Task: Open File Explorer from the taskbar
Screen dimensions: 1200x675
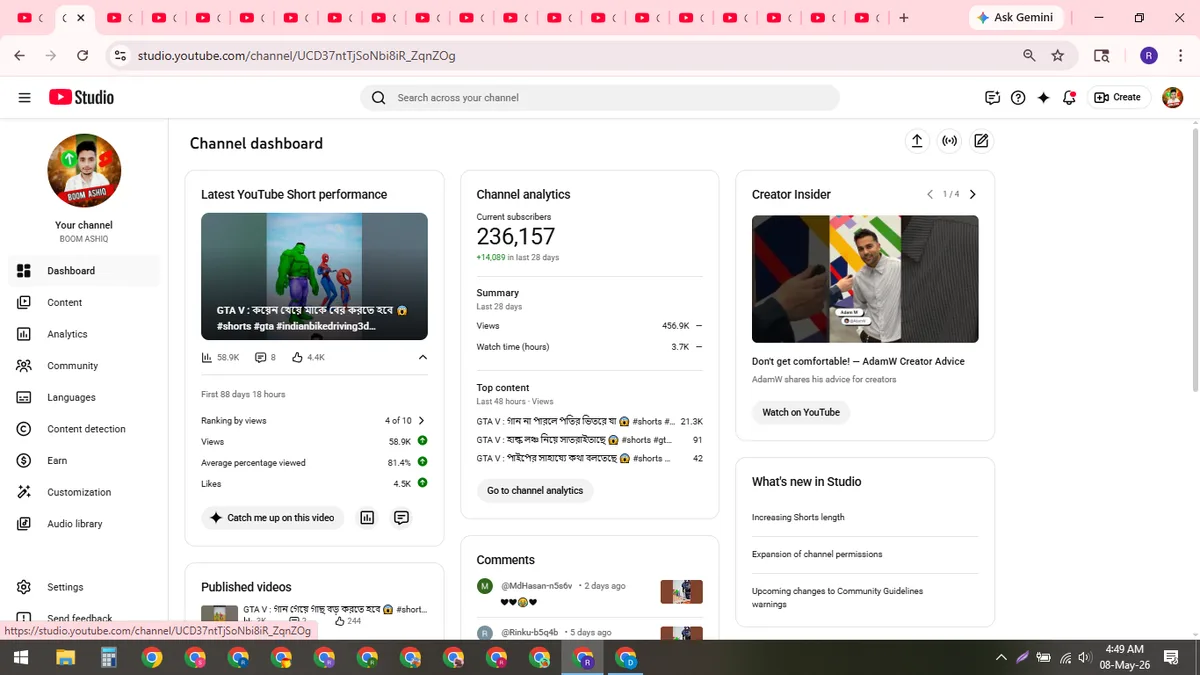Action: pos(65,657)
